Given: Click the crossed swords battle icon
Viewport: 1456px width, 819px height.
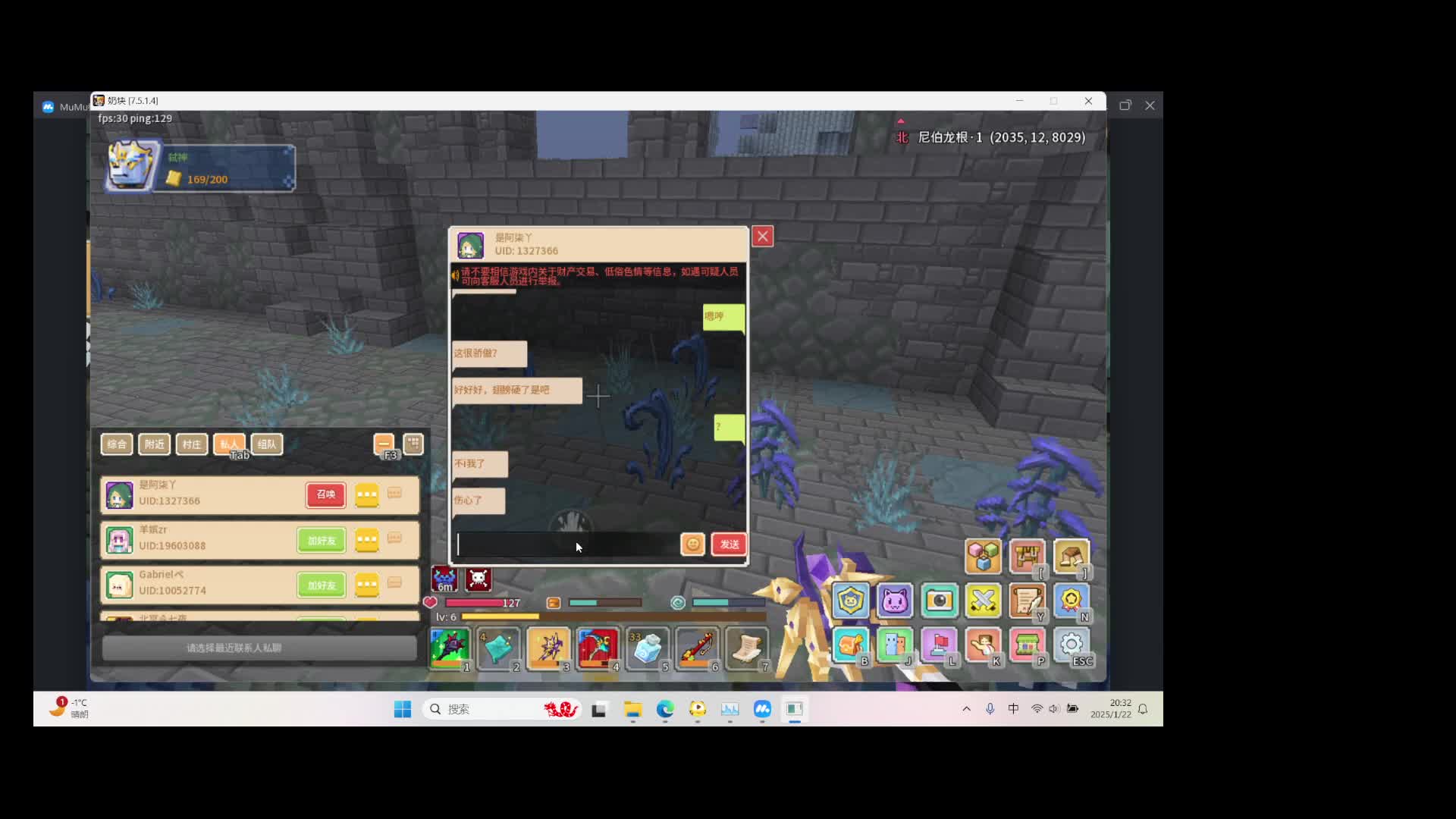Looking at the screenshot, I should [x=983, y=601].
